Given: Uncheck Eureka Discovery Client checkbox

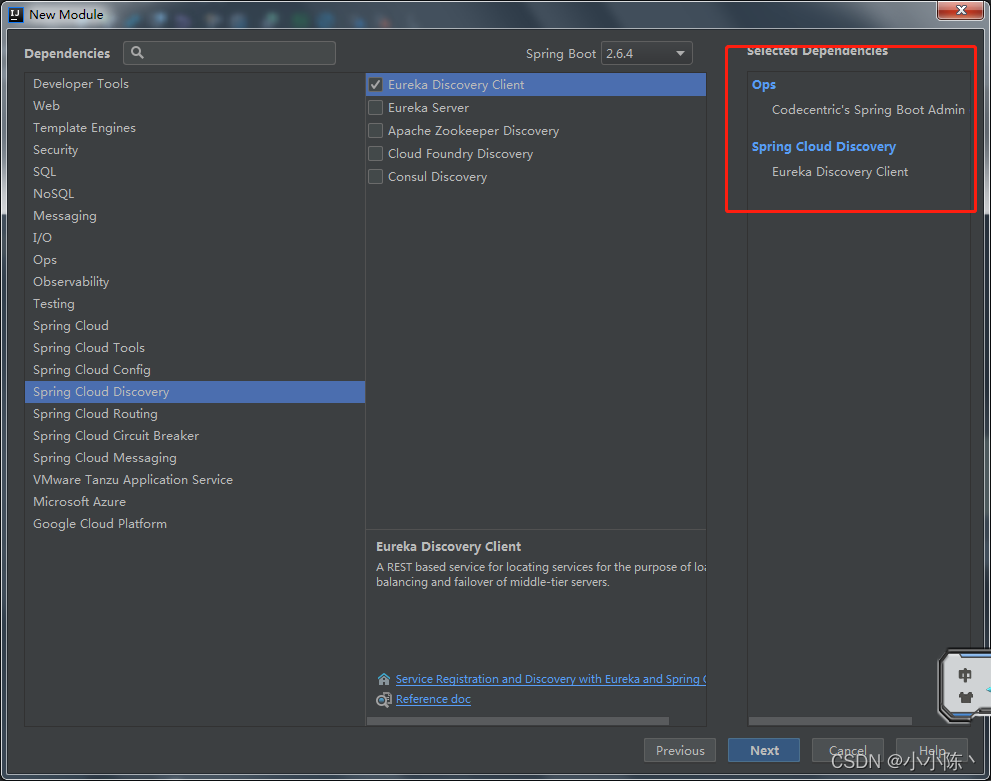Looking at the screenshot, I should click(x=375, y=85).
